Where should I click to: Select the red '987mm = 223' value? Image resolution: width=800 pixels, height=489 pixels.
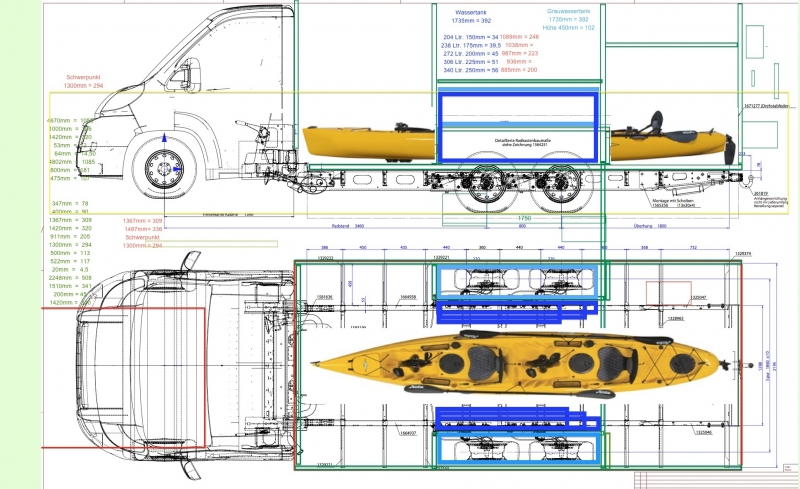point(520,53)
